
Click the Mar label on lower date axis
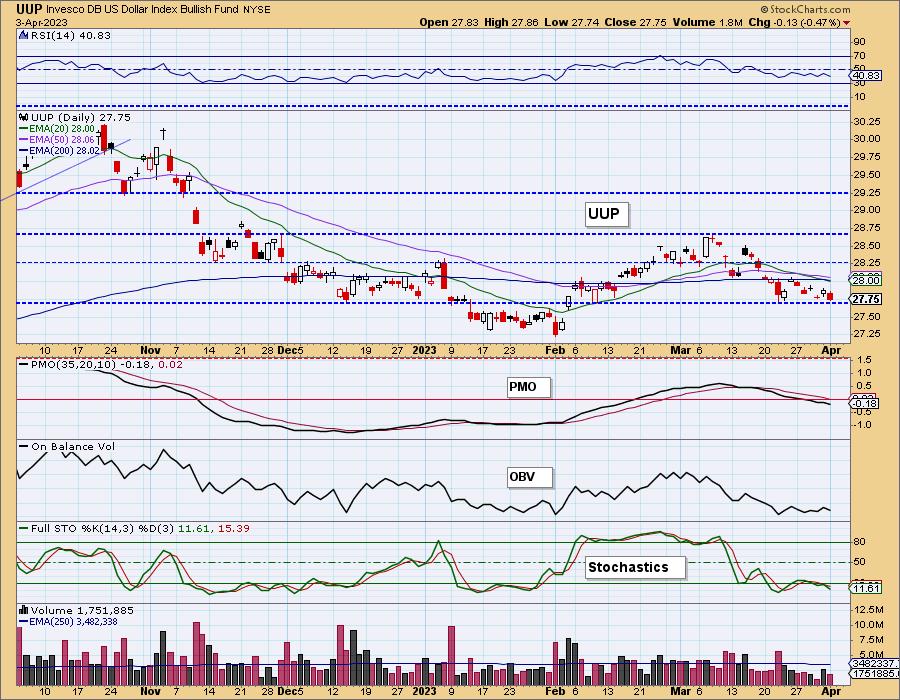pyautogui.click(x=680, y=691)
